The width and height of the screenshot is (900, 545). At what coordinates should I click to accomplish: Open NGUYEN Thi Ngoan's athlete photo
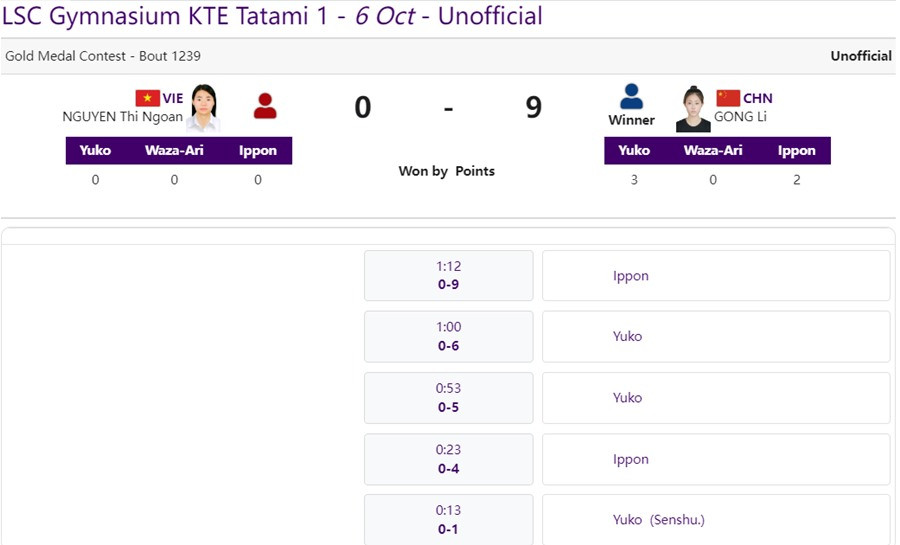point(203,107)
